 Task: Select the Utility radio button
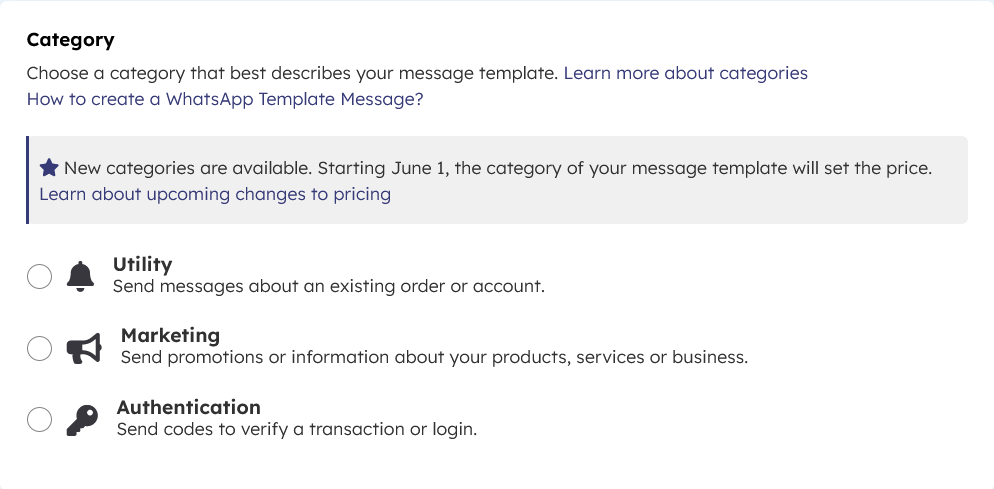coord(39,277)
